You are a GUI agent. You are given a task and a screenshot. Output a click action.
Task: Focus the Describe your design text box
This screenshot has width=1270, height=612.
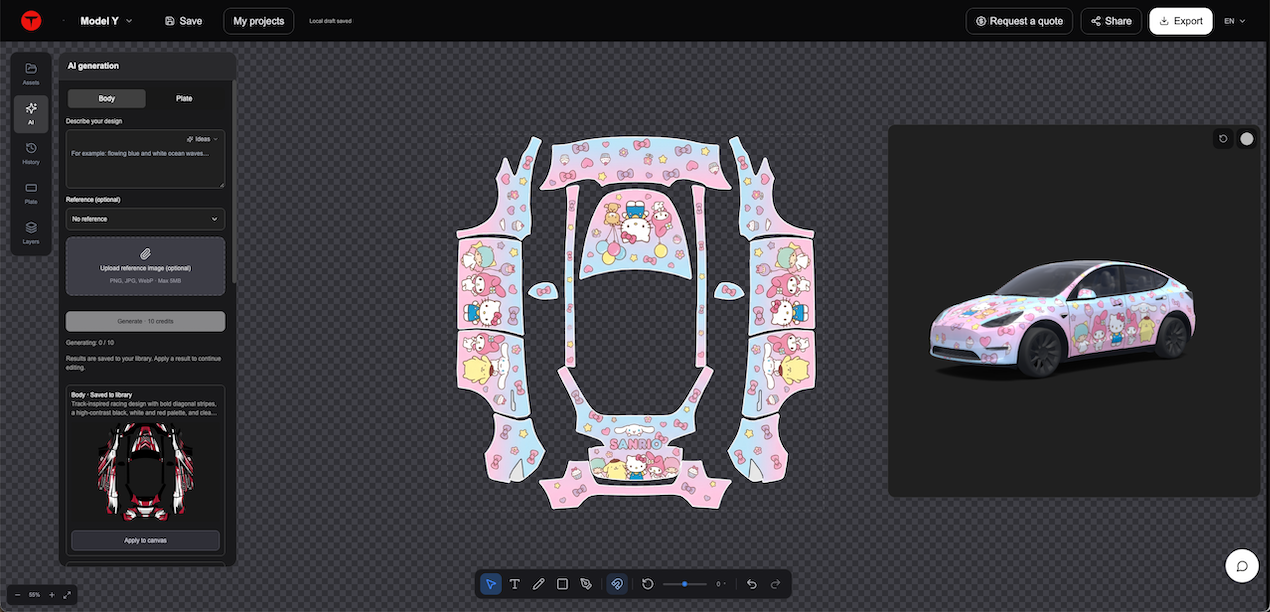pos(145,160)
